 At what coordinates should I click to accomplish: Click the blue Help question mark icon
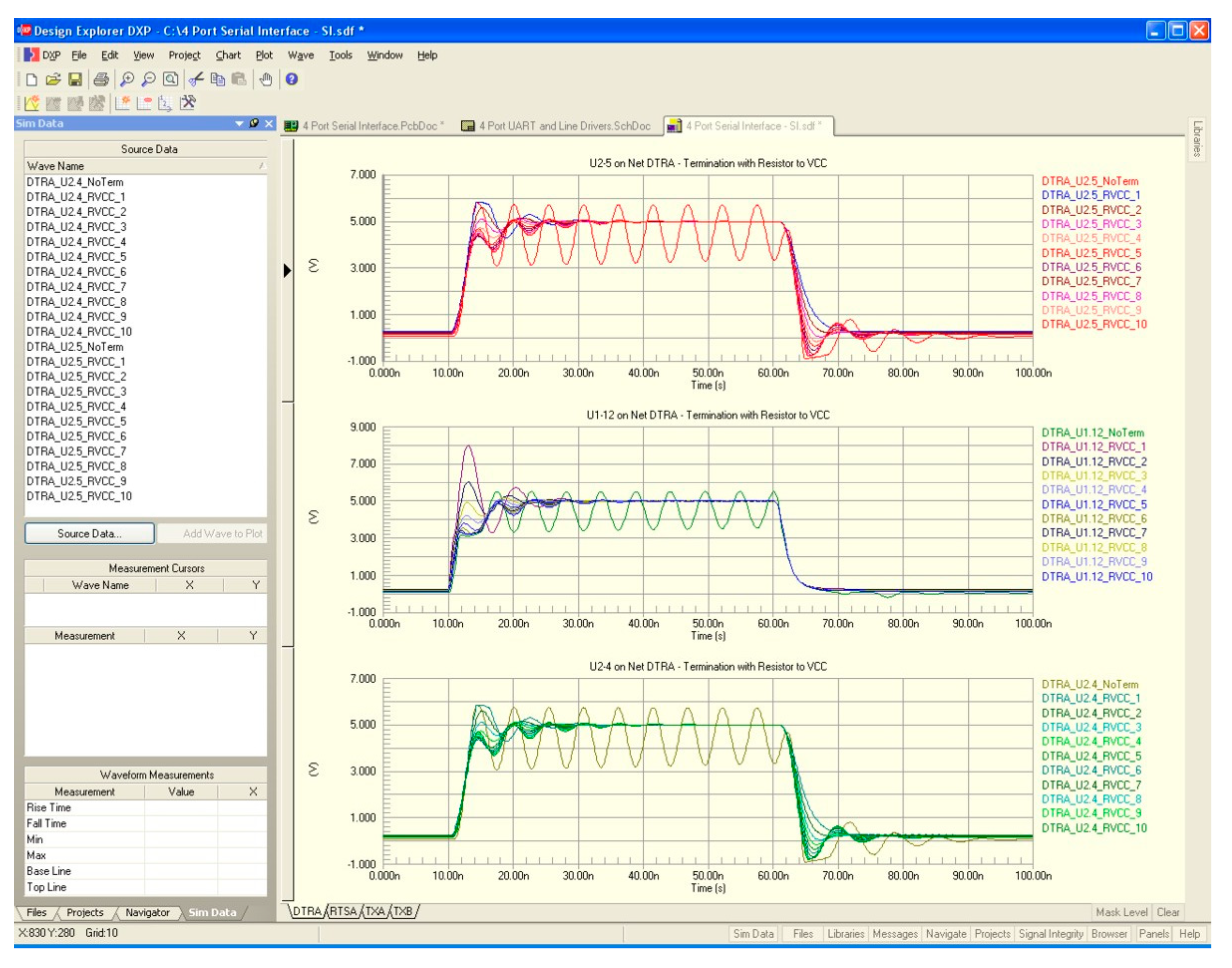292,79
